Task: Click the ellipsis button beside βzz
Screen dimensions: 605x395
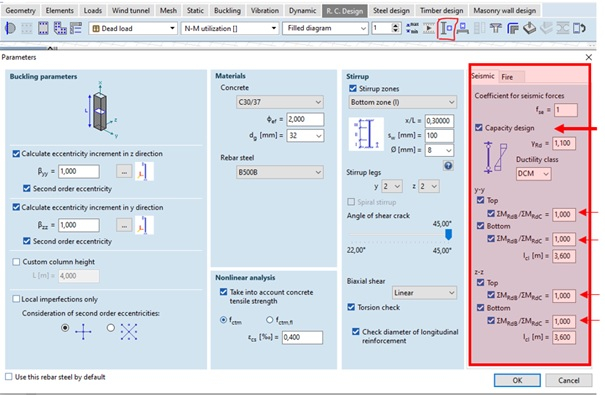Action: tap(124, 225)
